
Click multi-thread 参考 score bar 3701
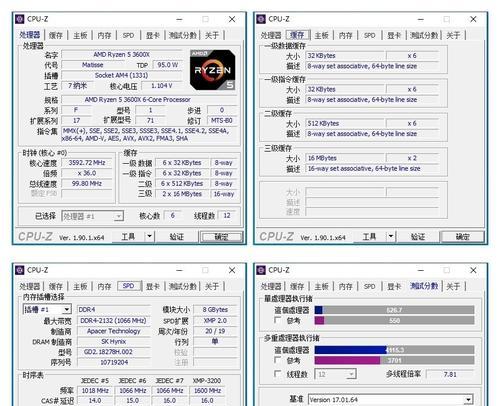pos(394,360)
